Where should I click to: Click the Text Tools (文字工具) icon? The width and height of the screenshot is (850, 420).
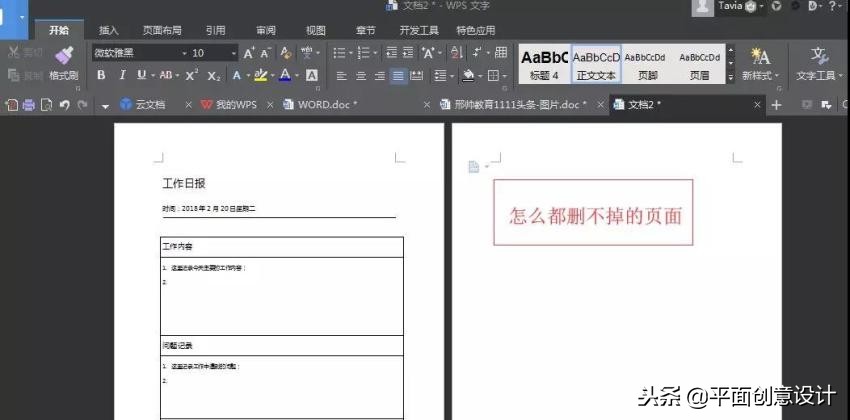pyautogui.click(x=820, y=55)
